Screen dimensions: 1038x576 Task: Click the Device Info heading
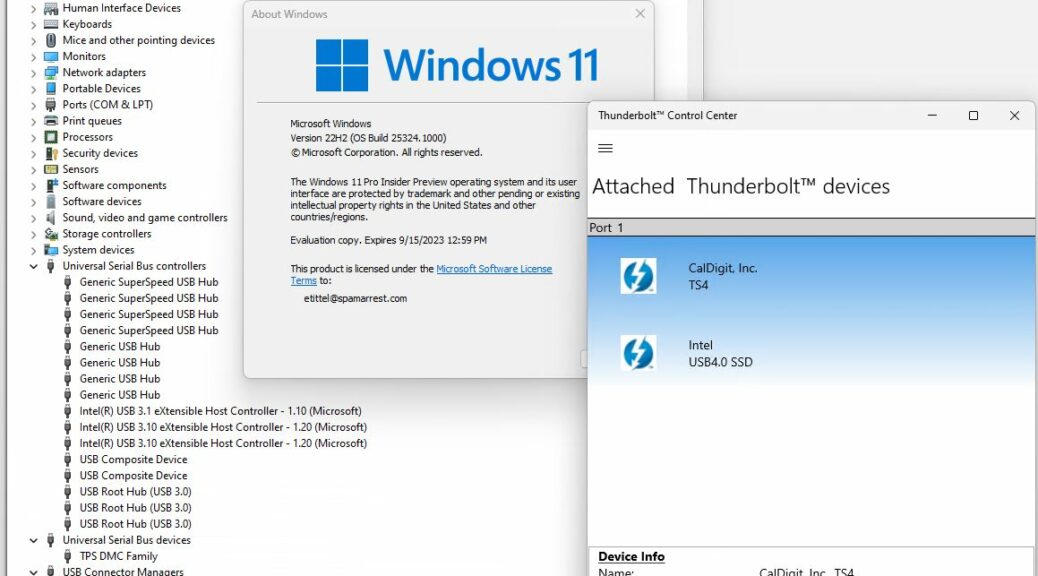[632, 557]
